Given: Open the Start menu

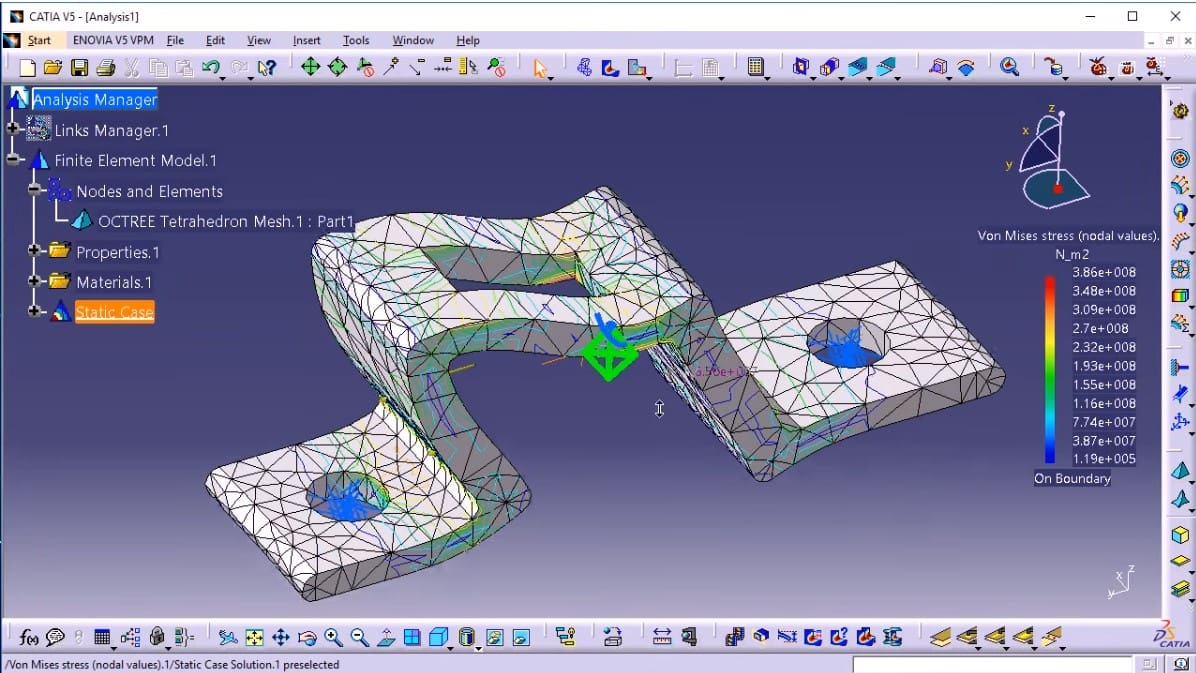Looking at the screenshot, I should click(39, 40).
